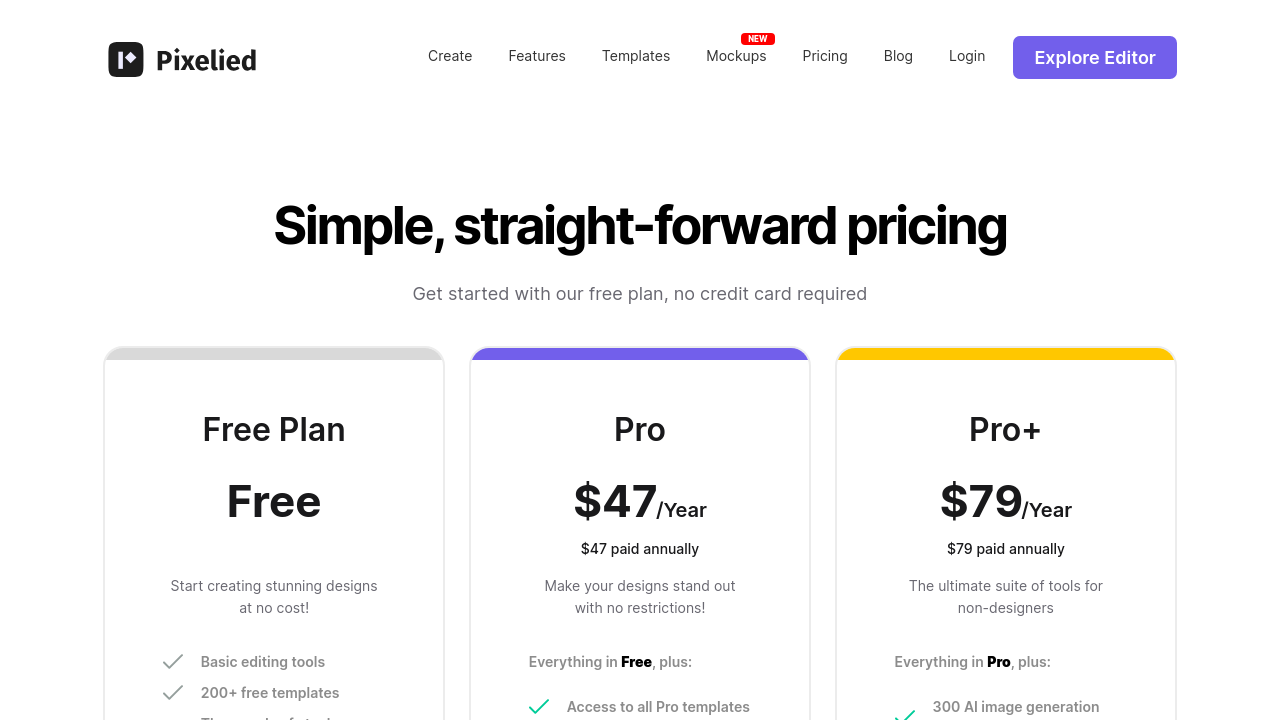Click the yellow bar atop the Pro+ card

click(x=1006, y=354)
